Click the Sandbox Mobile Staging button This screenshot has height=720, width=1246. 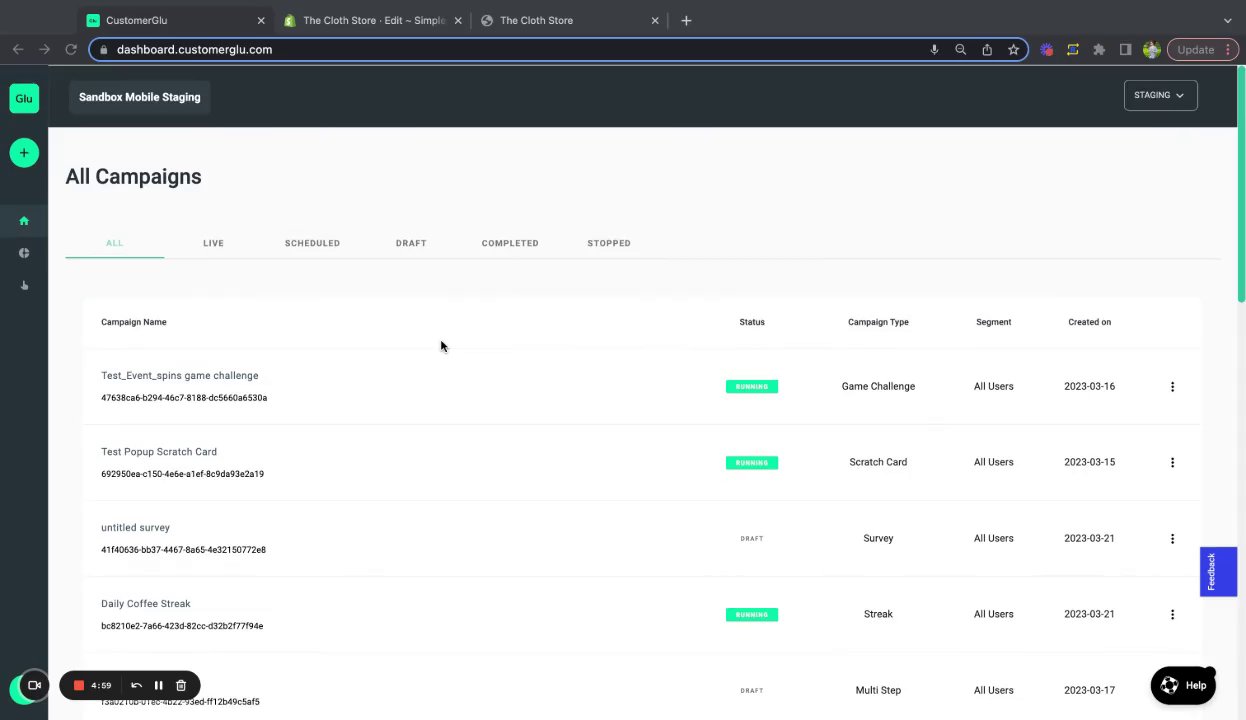pos(140,97)
